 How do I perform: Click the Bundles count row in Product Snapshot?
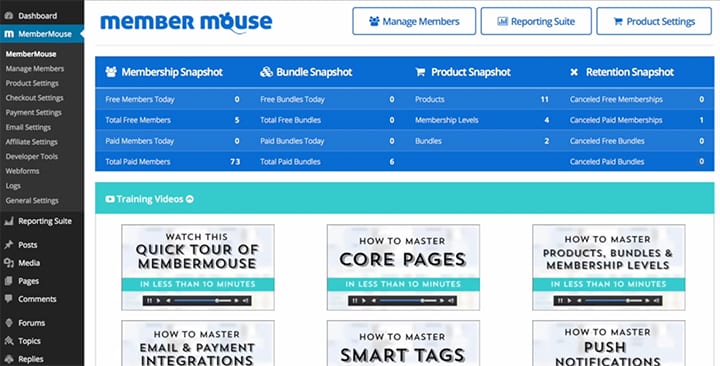[482, 141]
